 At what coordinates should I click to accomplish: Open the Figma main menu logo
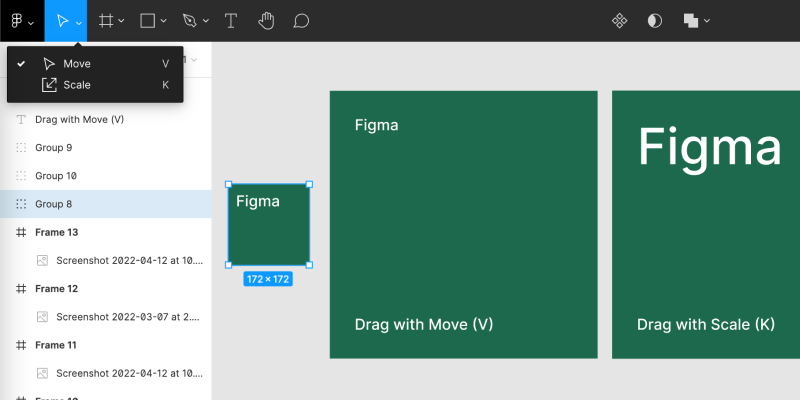pyautogui.click(x=17, y=21)
